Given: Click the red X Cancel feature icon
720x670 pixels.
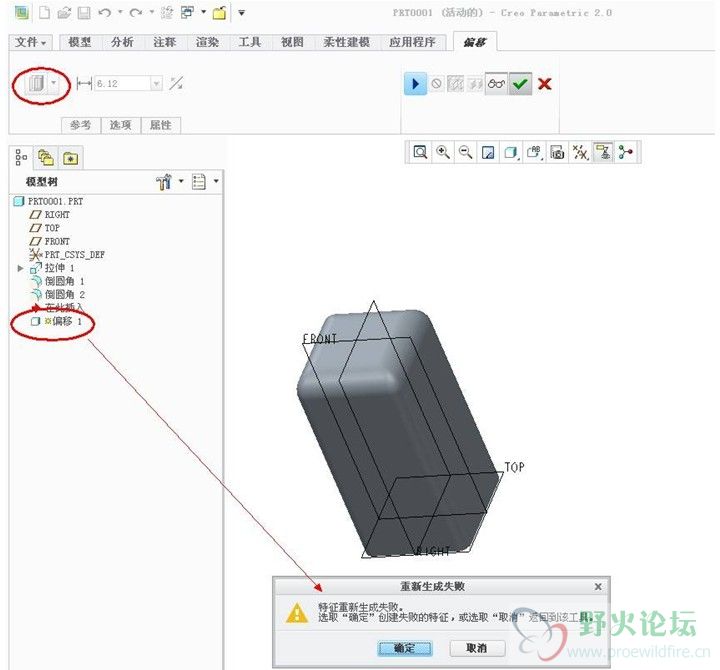Looking at the screenshot, I should click(x=545, y=84).
